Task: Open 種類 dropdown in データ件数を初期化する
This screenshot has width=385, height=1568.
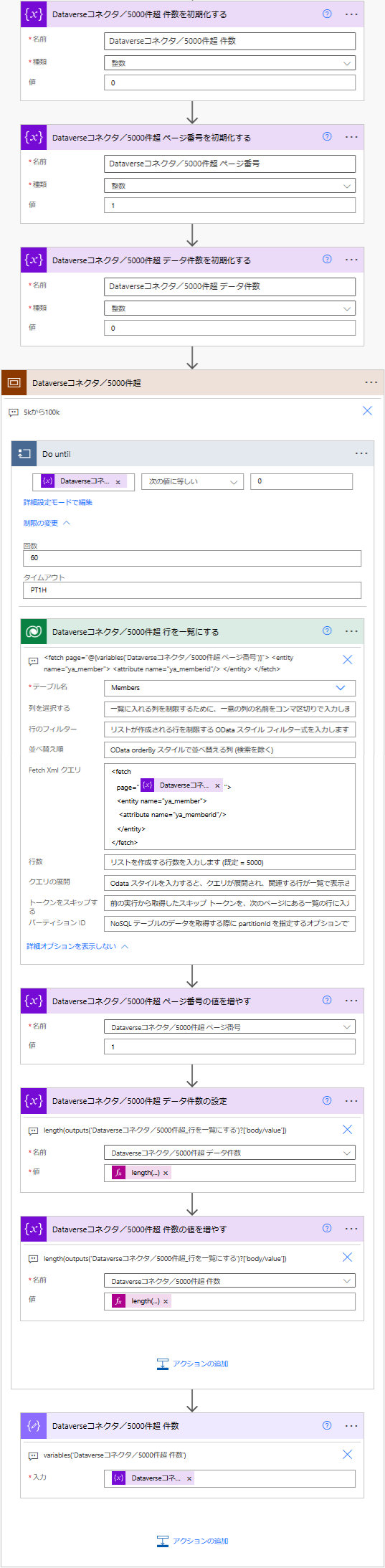Action: [x=229, y=308]
